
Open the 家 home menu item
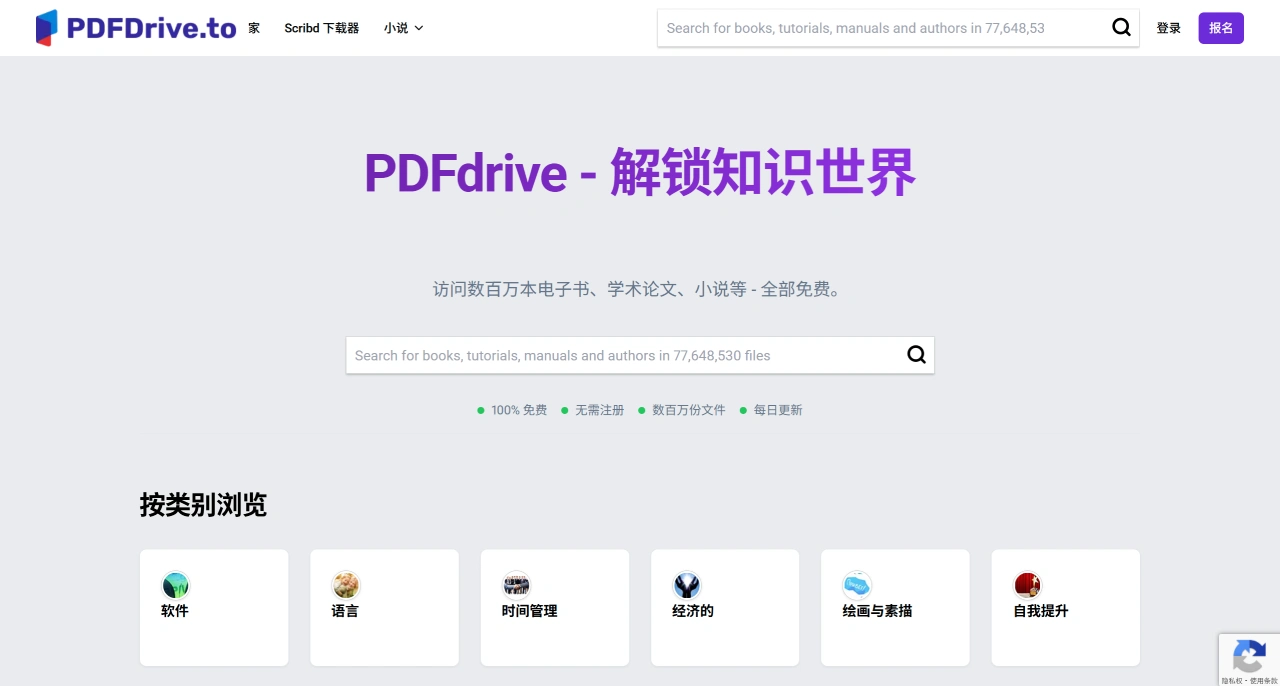tap(254, 28)
